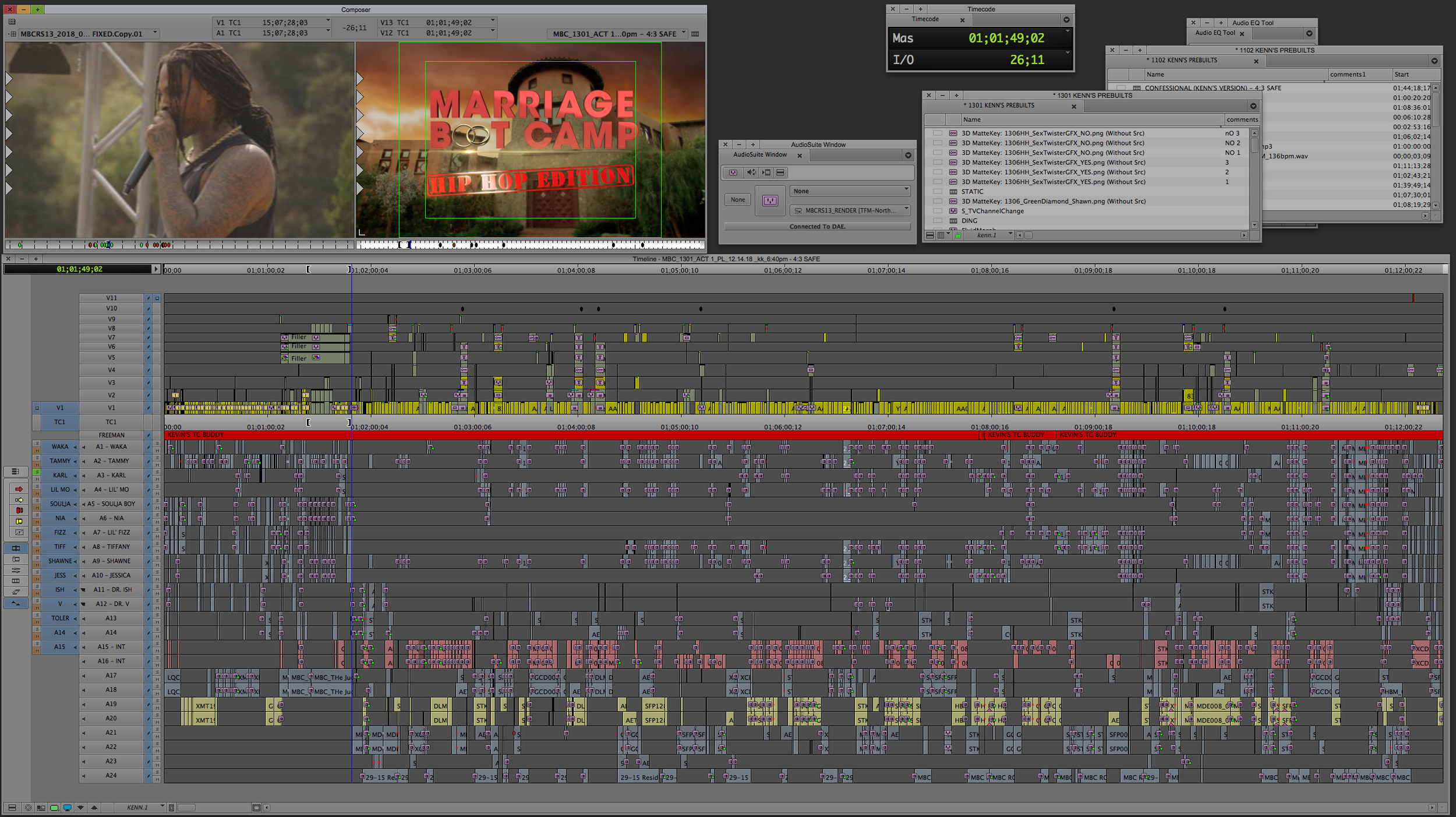The image size is (1456, 817).
Task: Click the None button in the AudioSuite window
Action: (x=738, y=200)
